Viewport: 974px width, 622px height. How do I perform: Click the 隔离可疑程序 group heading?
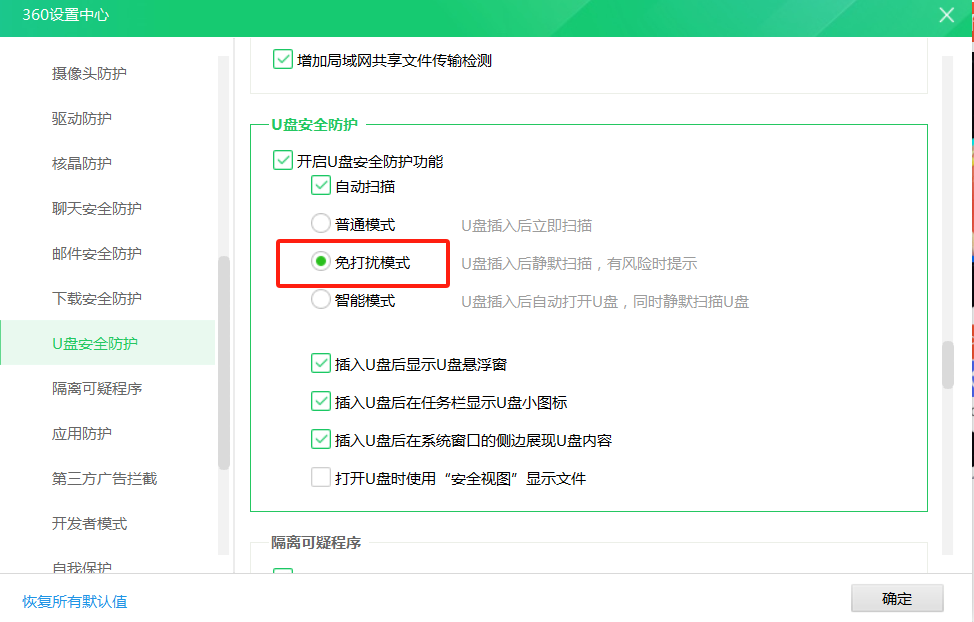316,543
